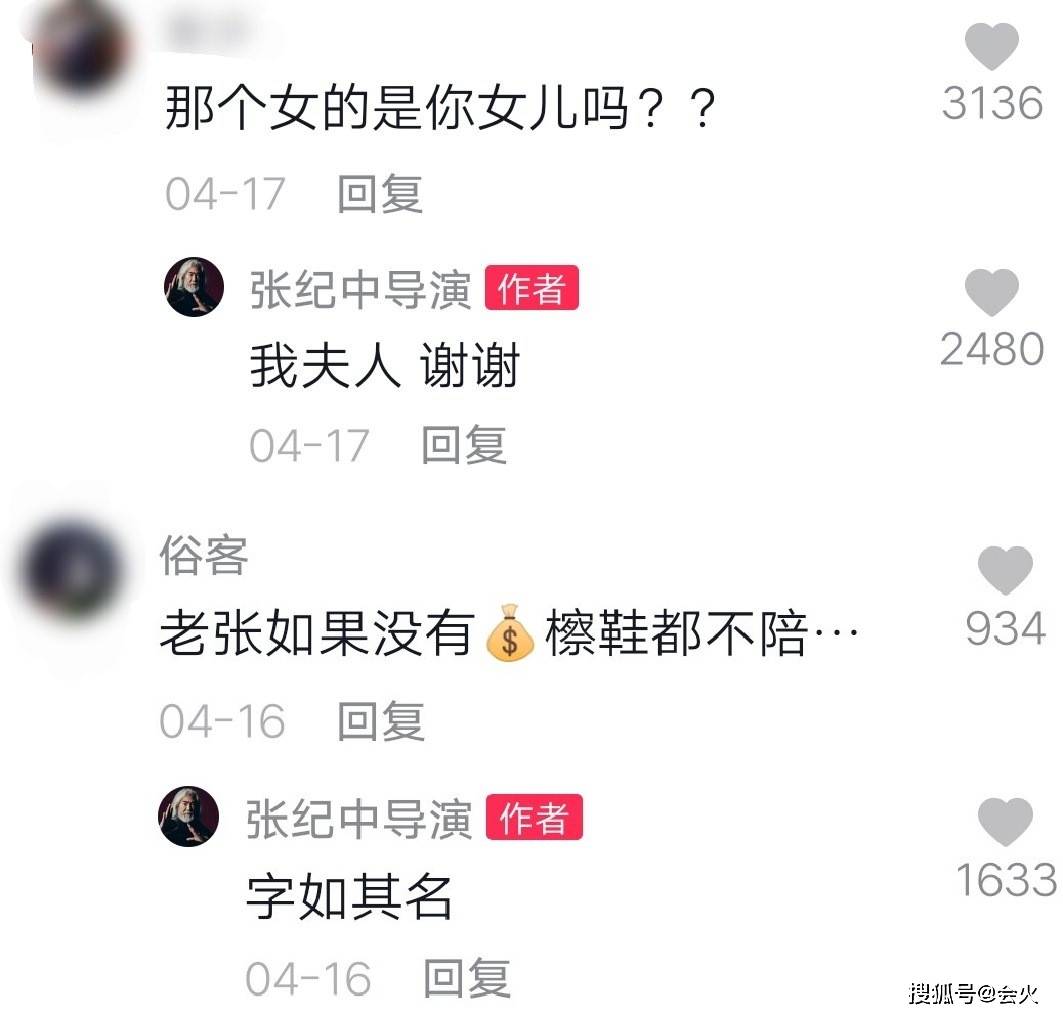Screen dimensions: 1063x1017
Task: Click the first red 作者 badge
Action: tap(532, 287)
